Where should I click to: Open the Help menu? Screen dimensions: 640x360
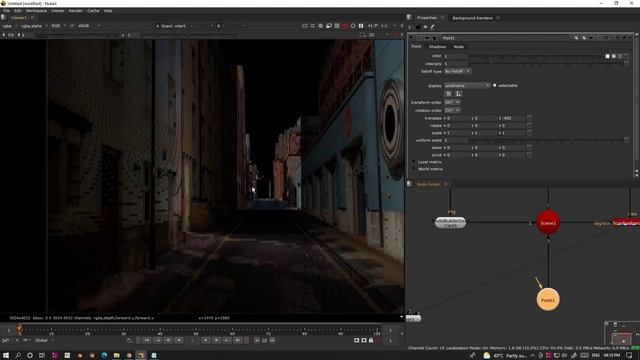pos(108,11)
